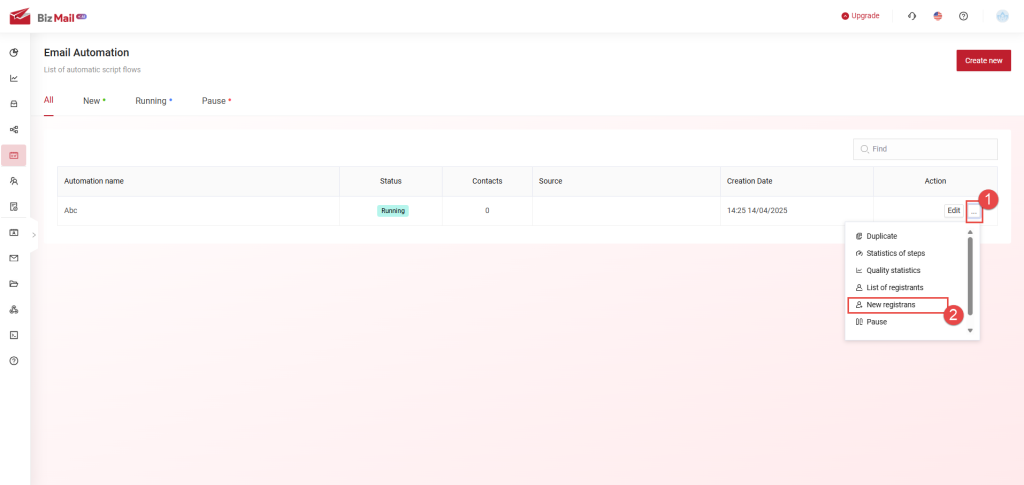Open the user profile avatar
Screen dimensions: 1024x485
pyautogui.click(x=1002, y=16)
